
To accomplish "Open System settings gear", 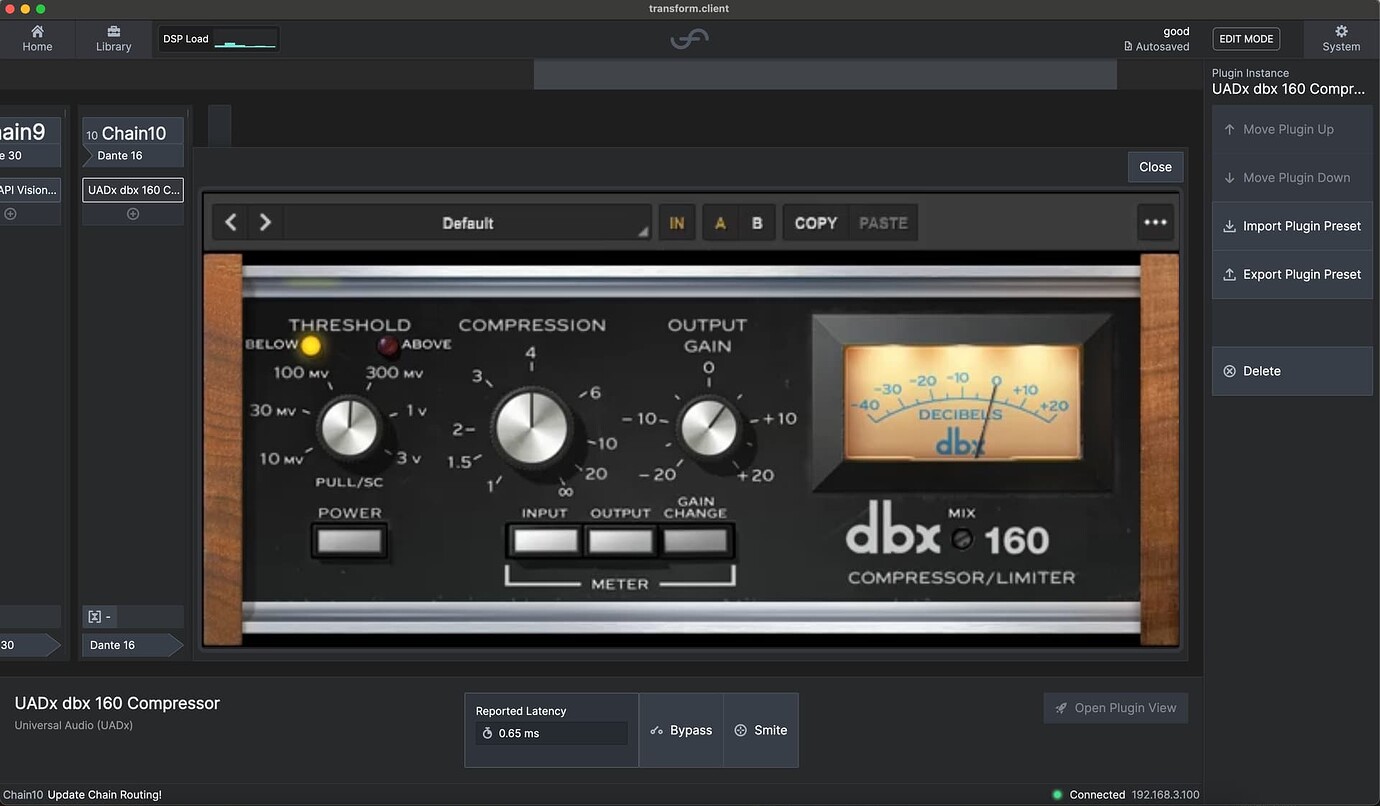I will (1341, 39).
